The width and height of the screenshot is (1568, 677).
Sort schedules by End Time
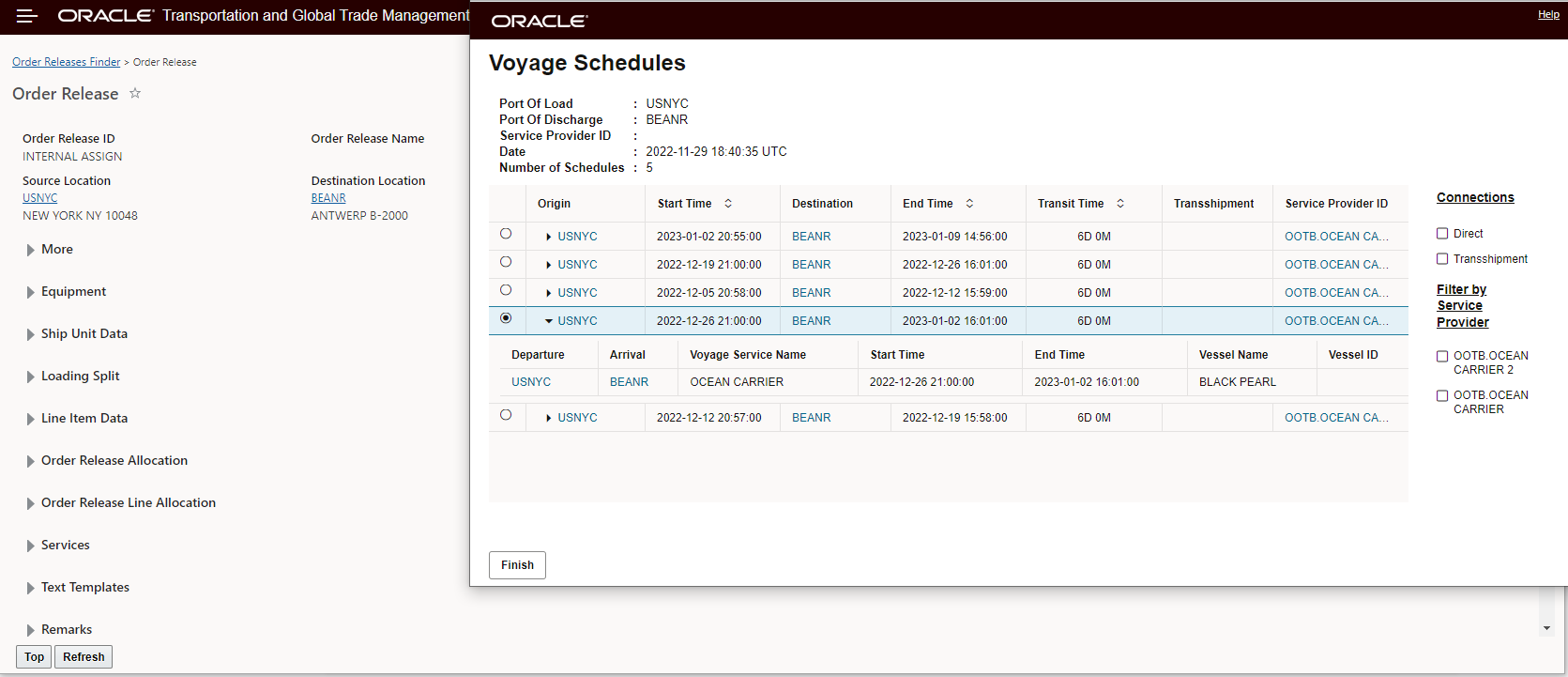click(x=969, y=204)
